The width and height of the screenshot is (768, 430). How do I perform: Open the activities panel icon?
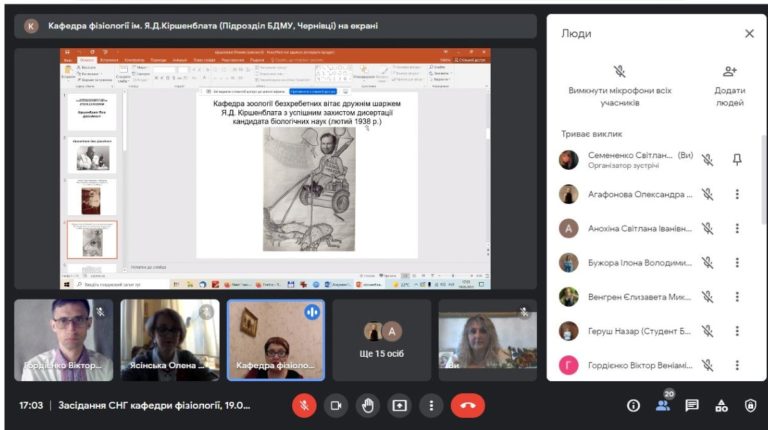[721, 405]
